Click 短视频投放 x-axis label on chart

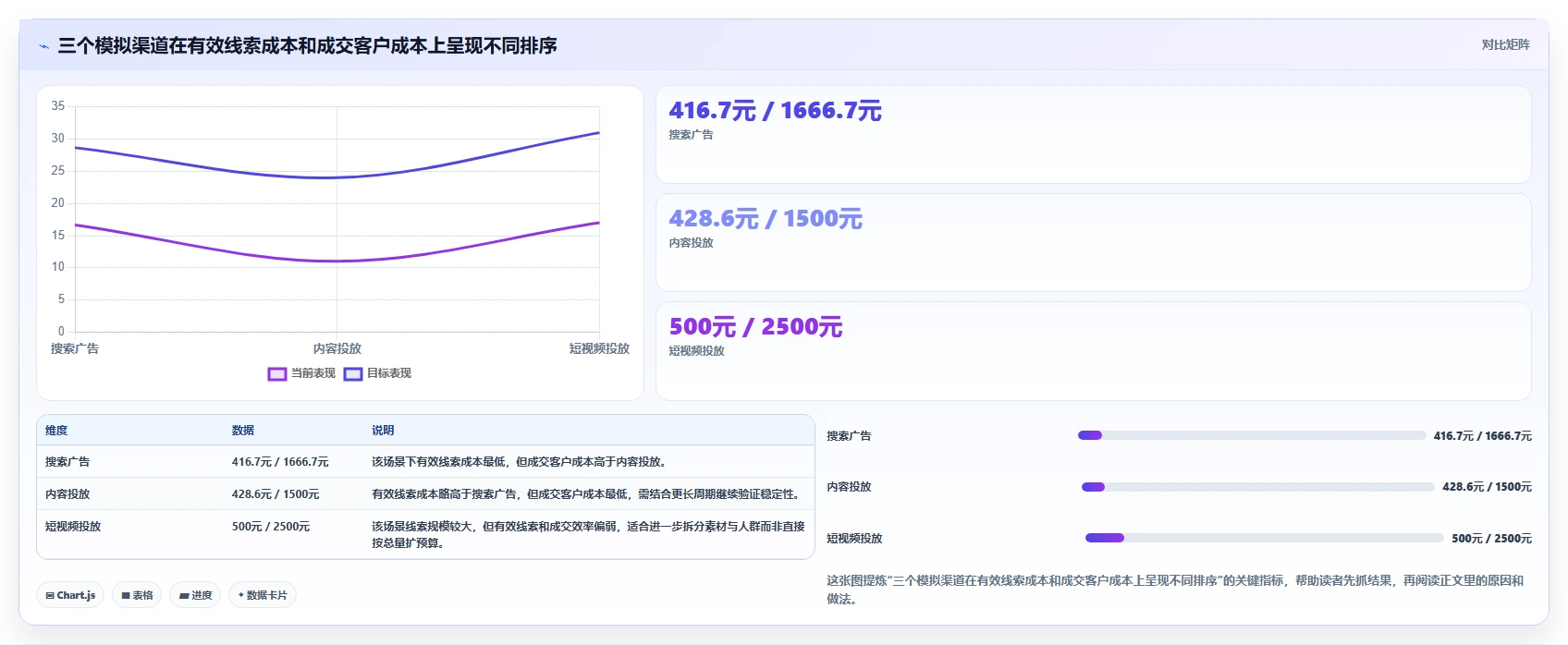599,348
